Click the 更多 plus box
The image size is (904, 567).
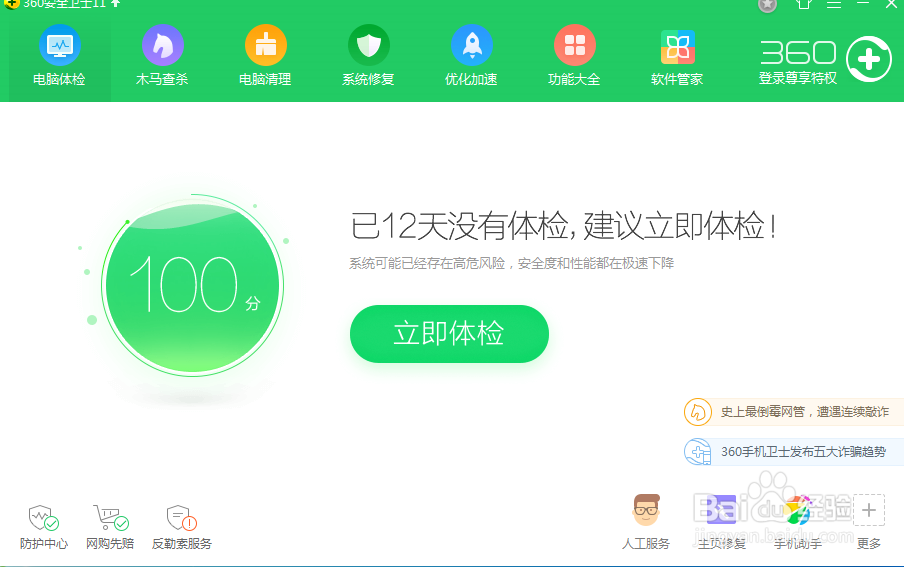tap(869, 510)
